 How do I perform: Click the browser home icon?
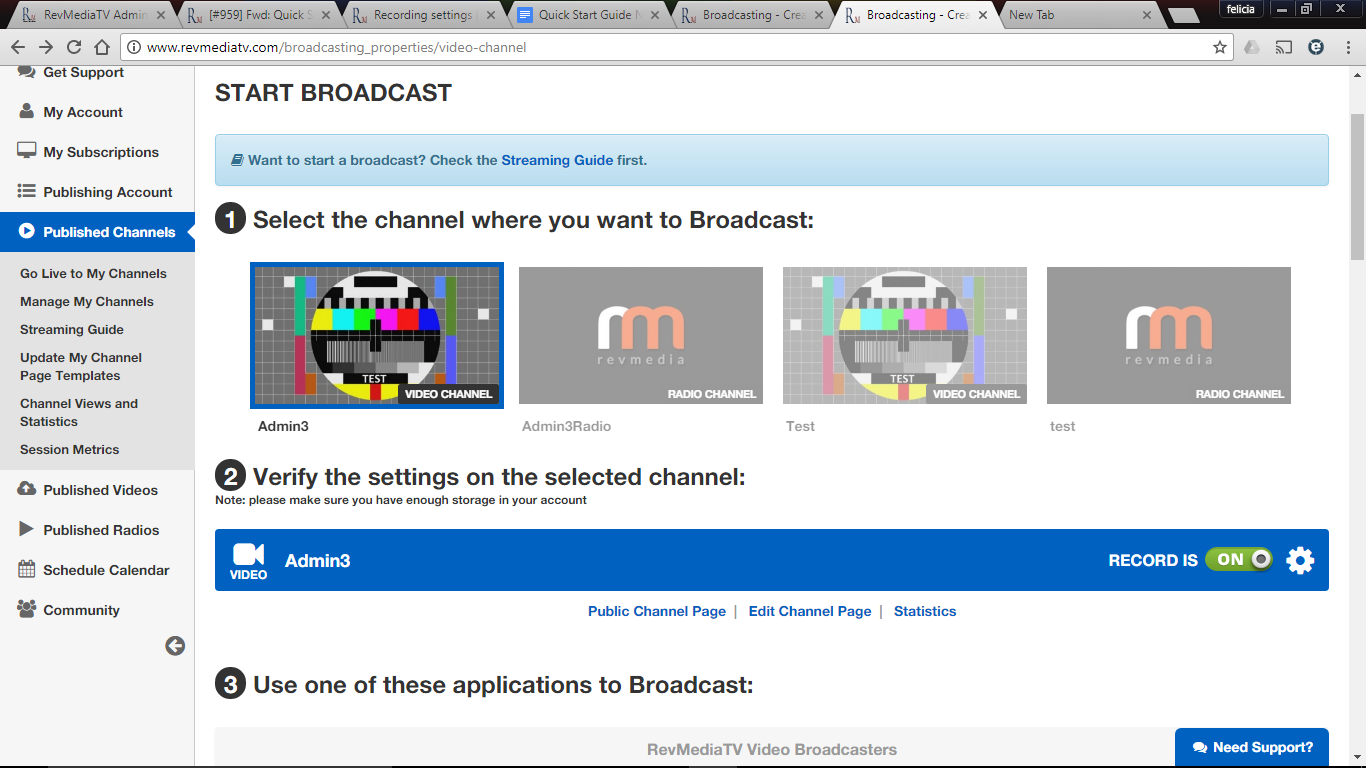pos(102,47)
